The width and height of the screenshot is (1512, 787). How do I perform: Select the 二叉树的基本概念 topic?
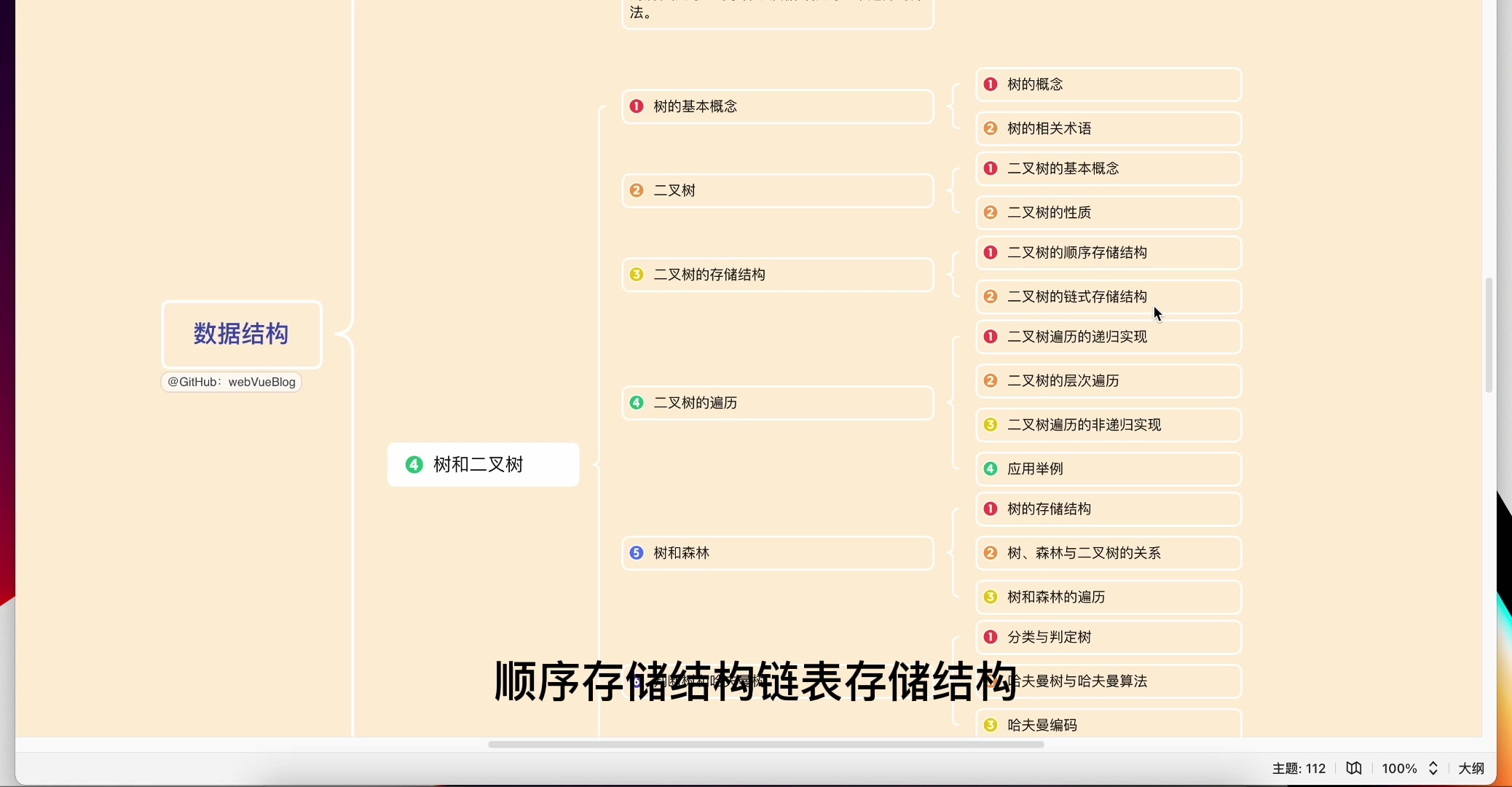coord(1109,169)
